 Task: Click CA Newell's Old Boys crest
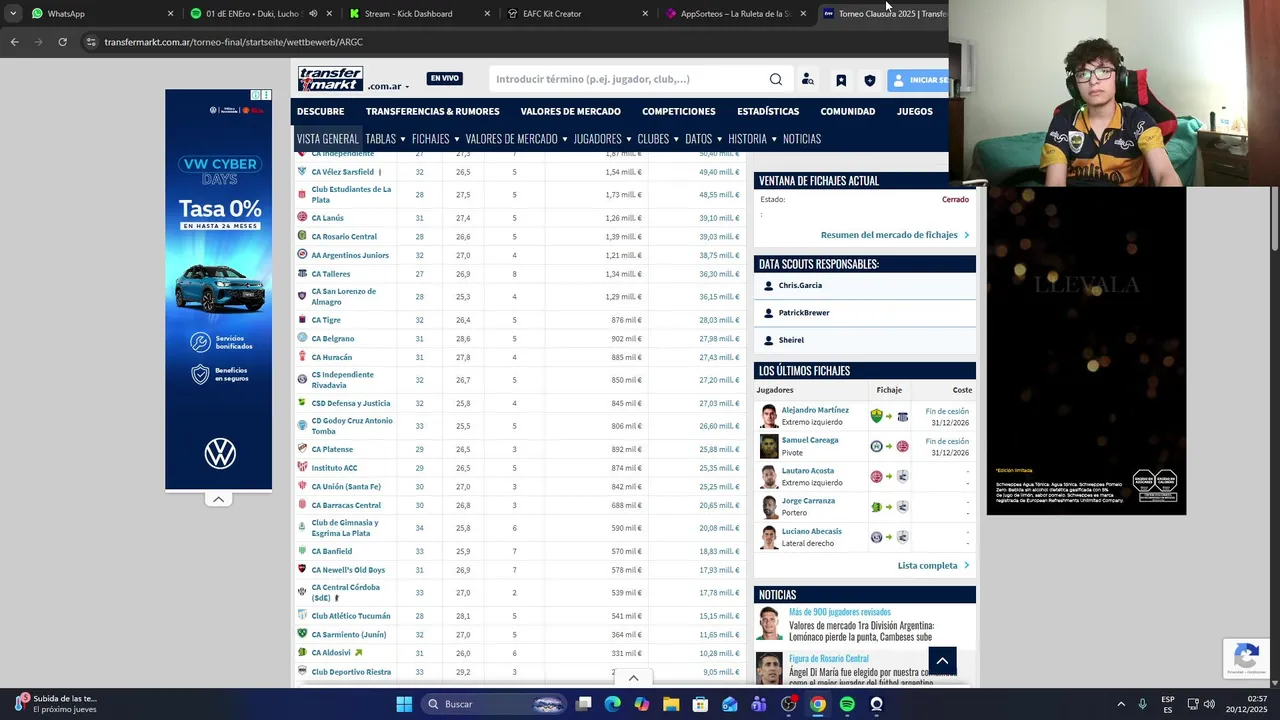pyautogui.click(x=302, y=569)
